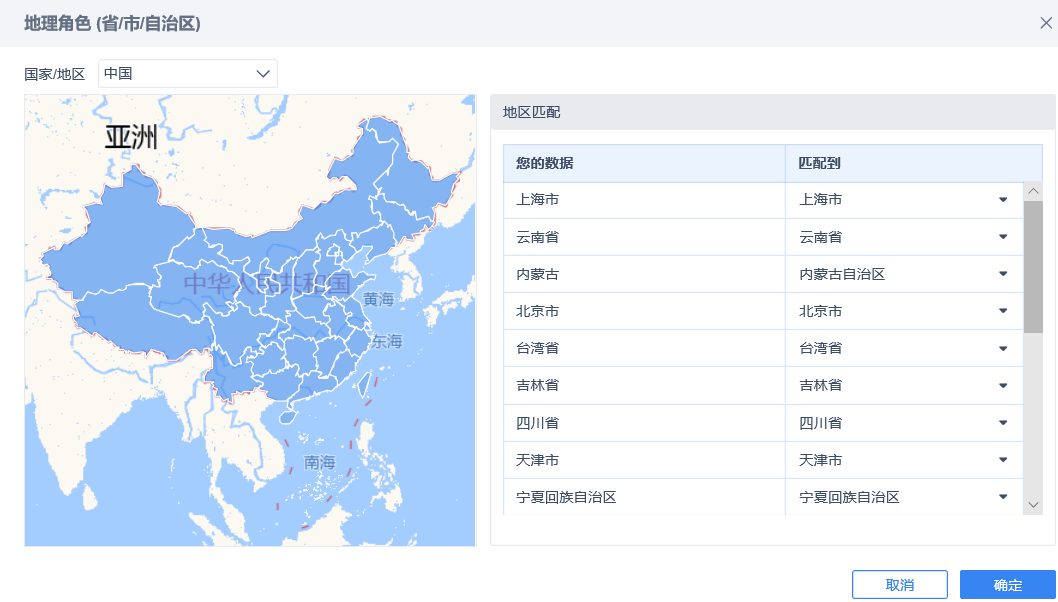The height and width of the screenshot is (602, 1058).
Task: Open match dropdown arrow for 北京市
Action: [1003, 311]
